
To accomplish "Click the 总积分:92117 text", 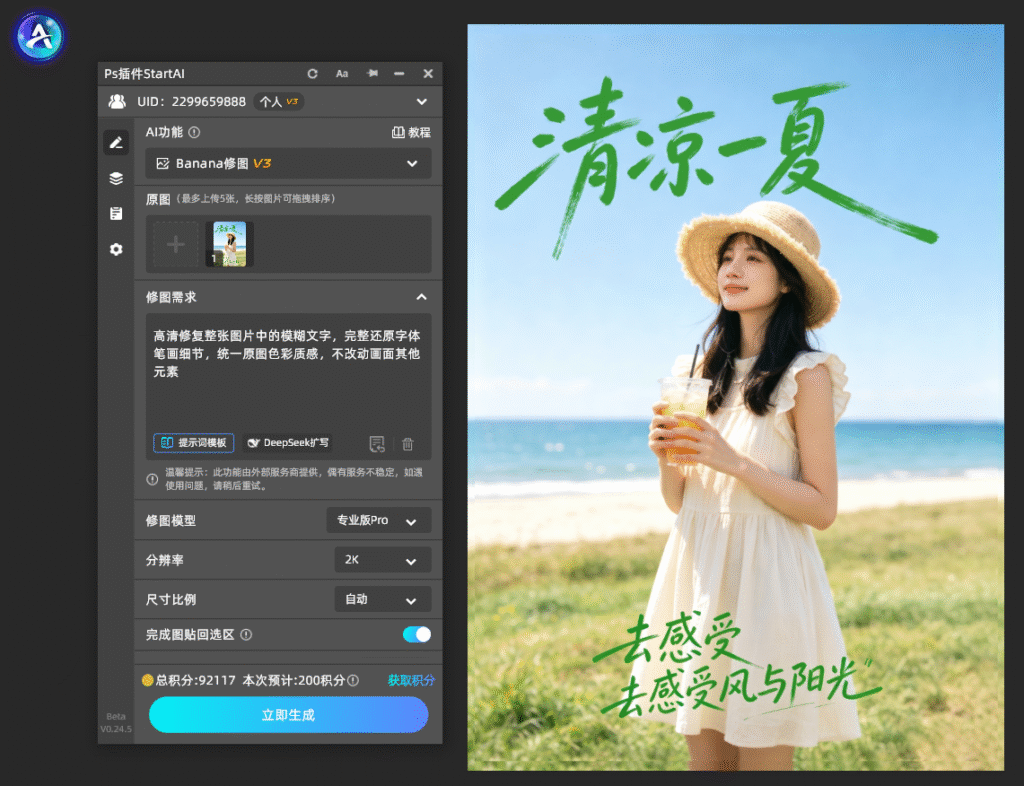I will pos(195,681).
